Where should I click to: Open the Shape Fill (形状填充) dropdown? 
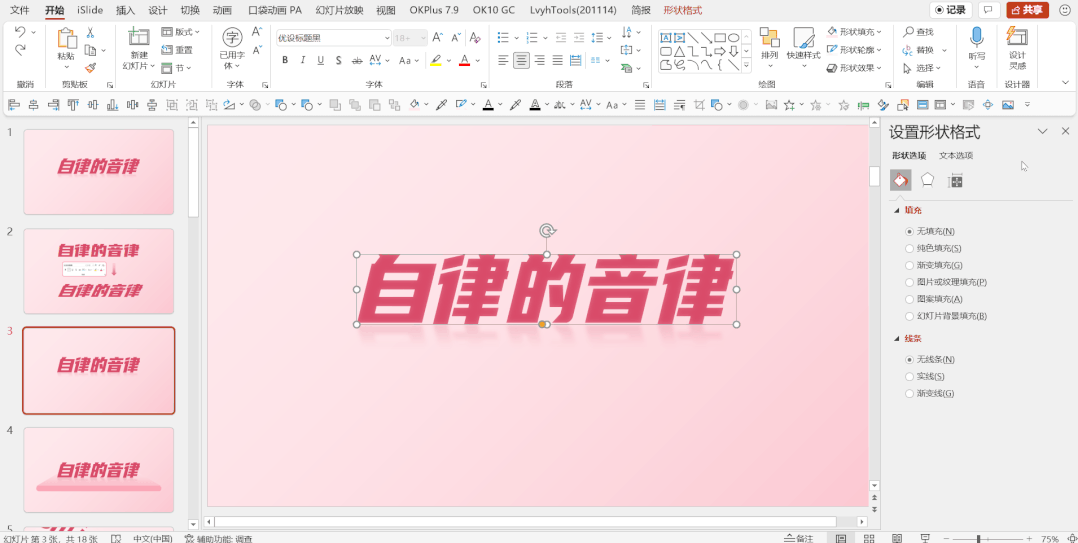coord(857,32)
